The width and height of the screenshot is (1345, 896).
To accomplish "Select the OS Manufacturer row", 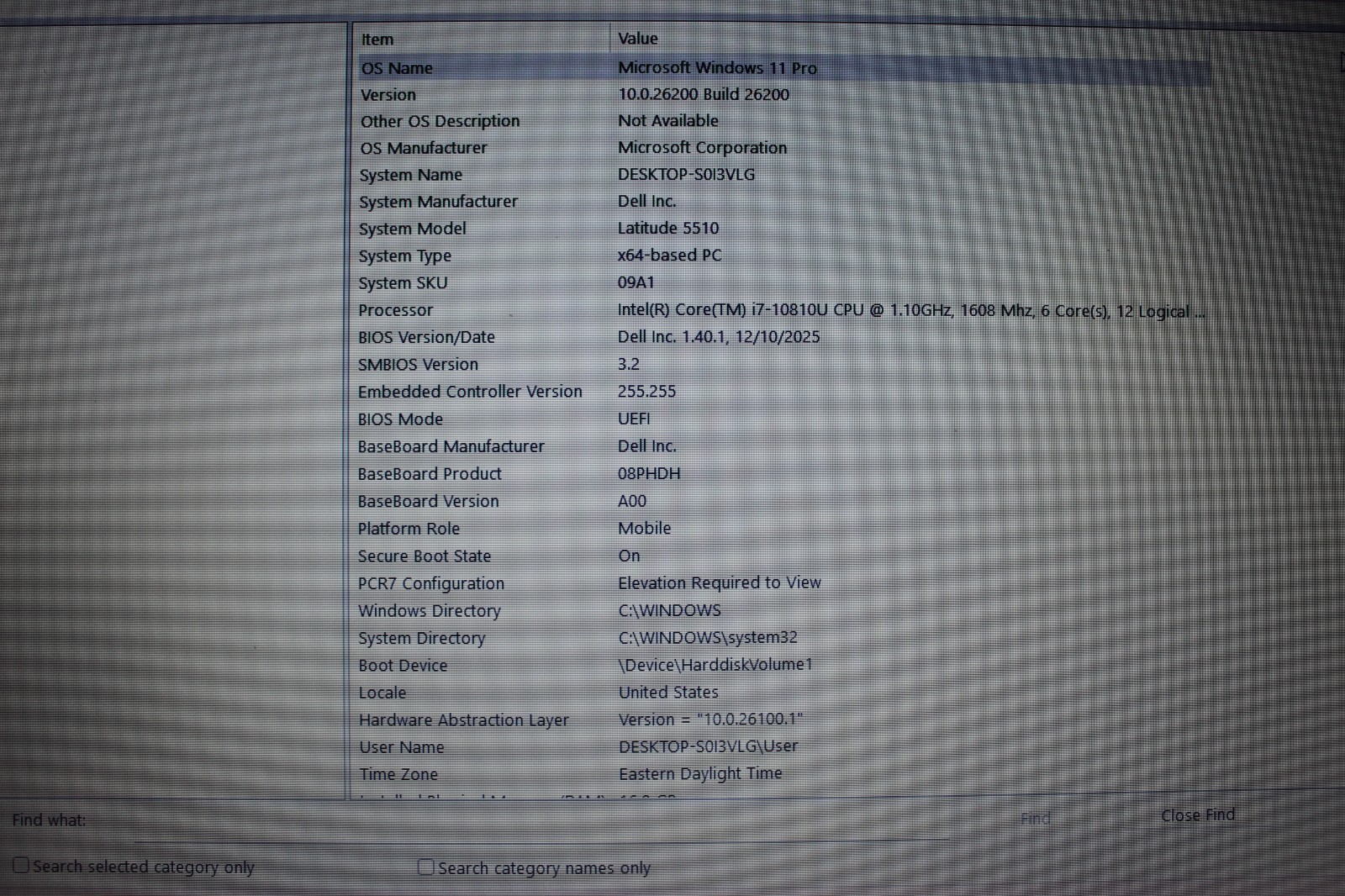I will [x=783, y=148].
